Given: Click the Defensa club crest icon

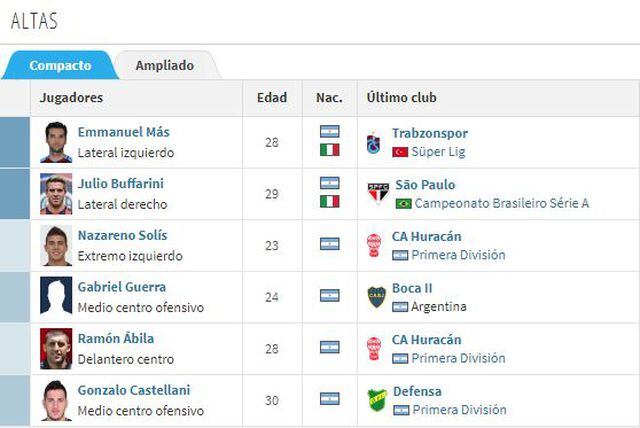Looking at the screenshot, I should click(376, 400).
